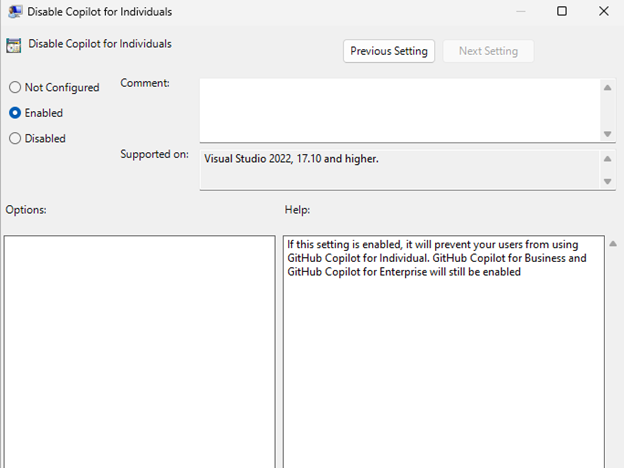Close the Disable Copilot for Individuals dialog

[604, 11]
